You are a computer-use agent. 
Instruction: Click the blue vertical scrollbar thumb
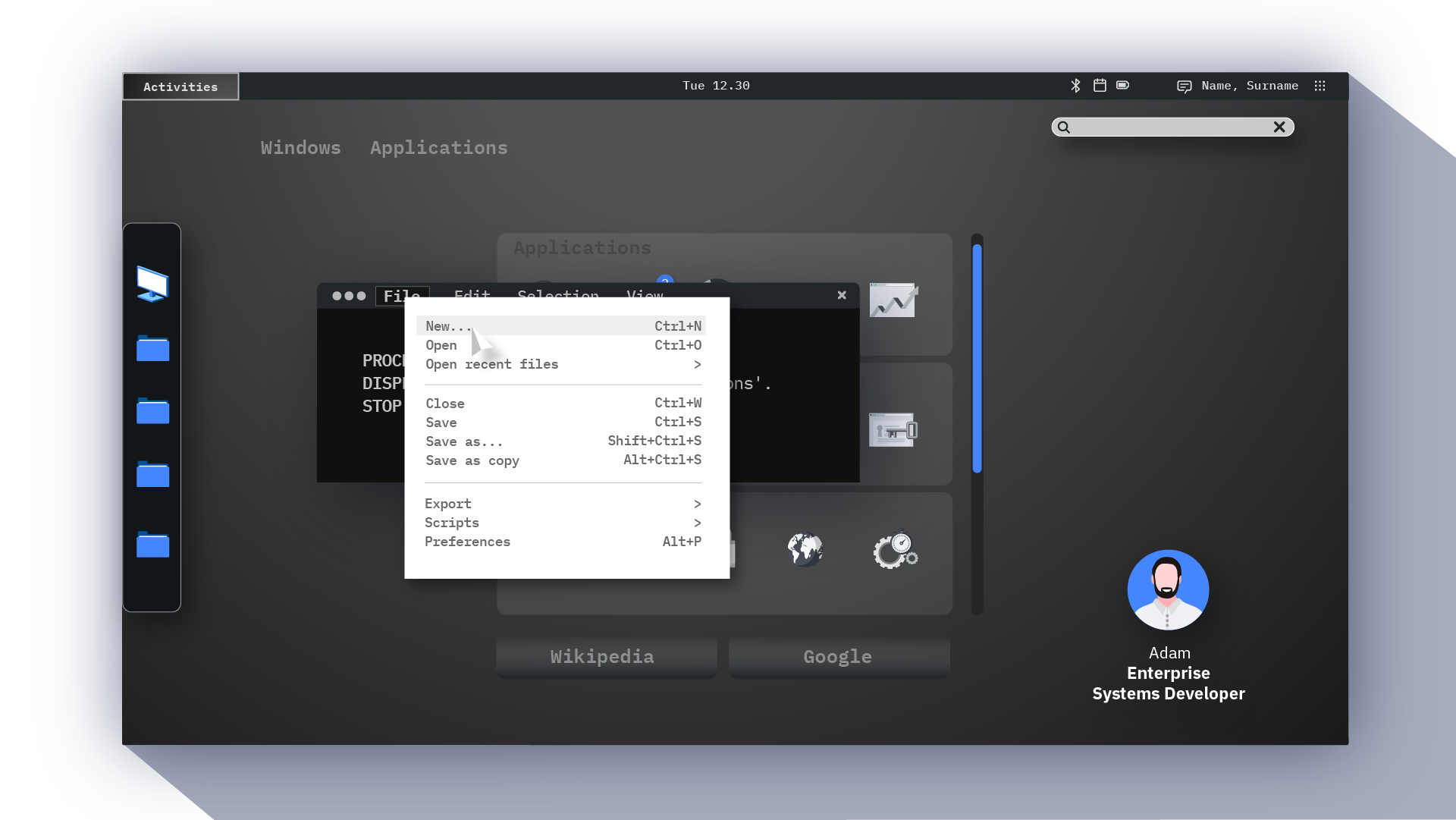pos(977,358)
